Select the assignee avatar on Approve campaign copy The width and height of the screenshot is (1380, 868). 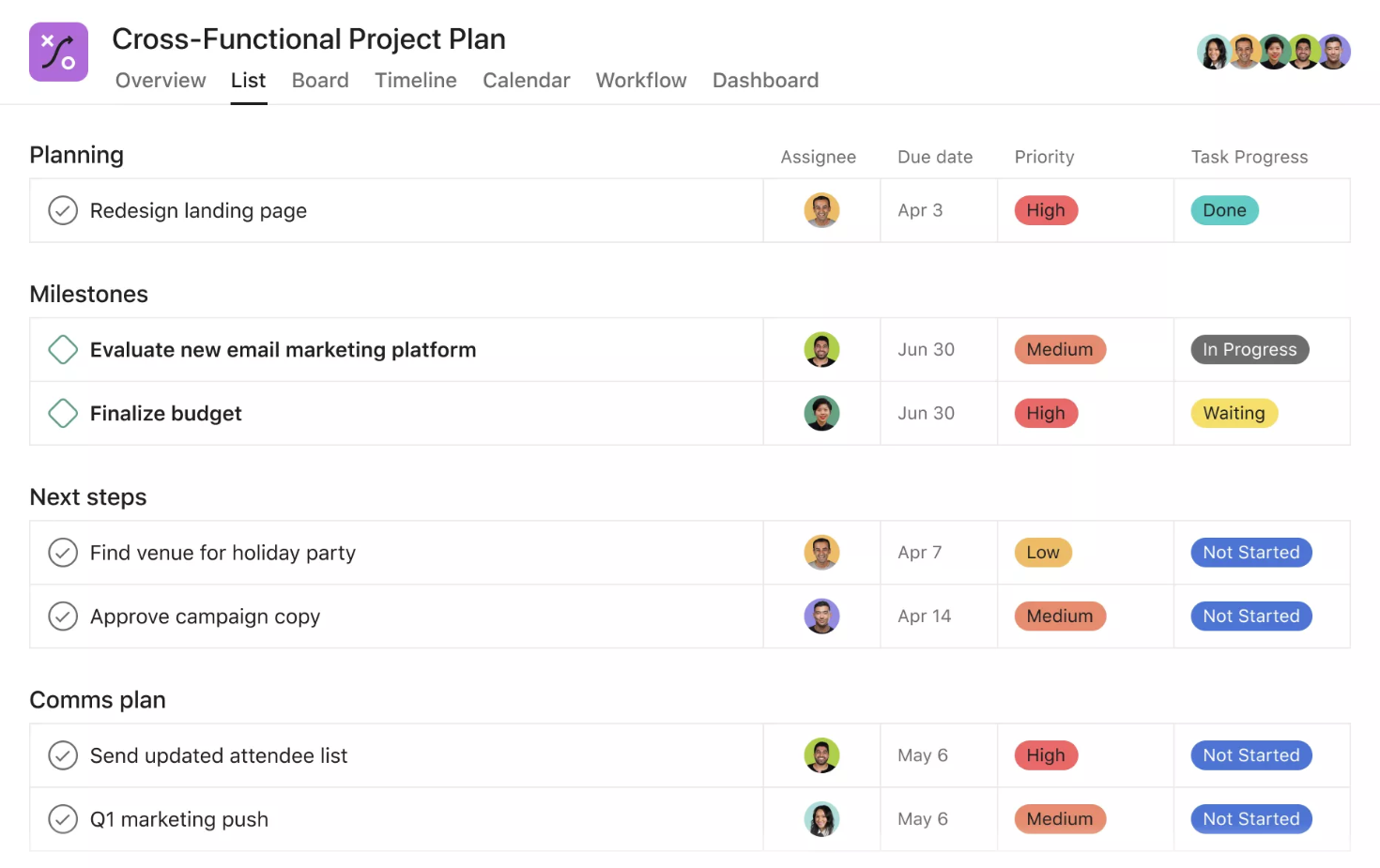(821, 616)
